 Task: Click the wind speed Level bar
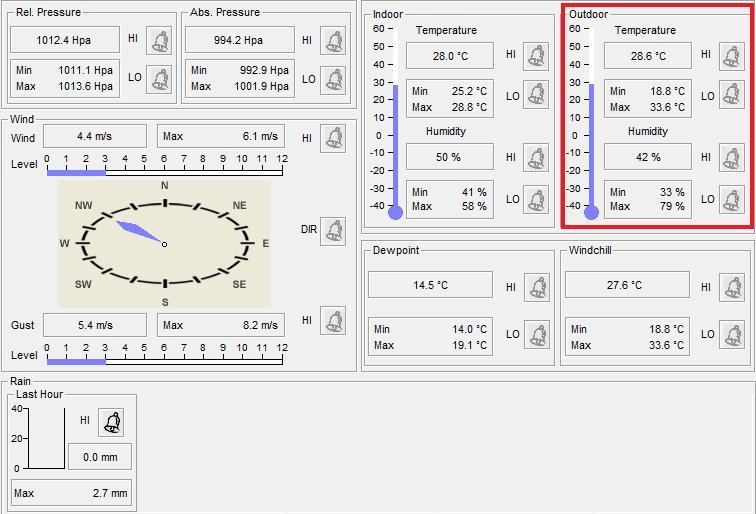[x=165, y=172]
